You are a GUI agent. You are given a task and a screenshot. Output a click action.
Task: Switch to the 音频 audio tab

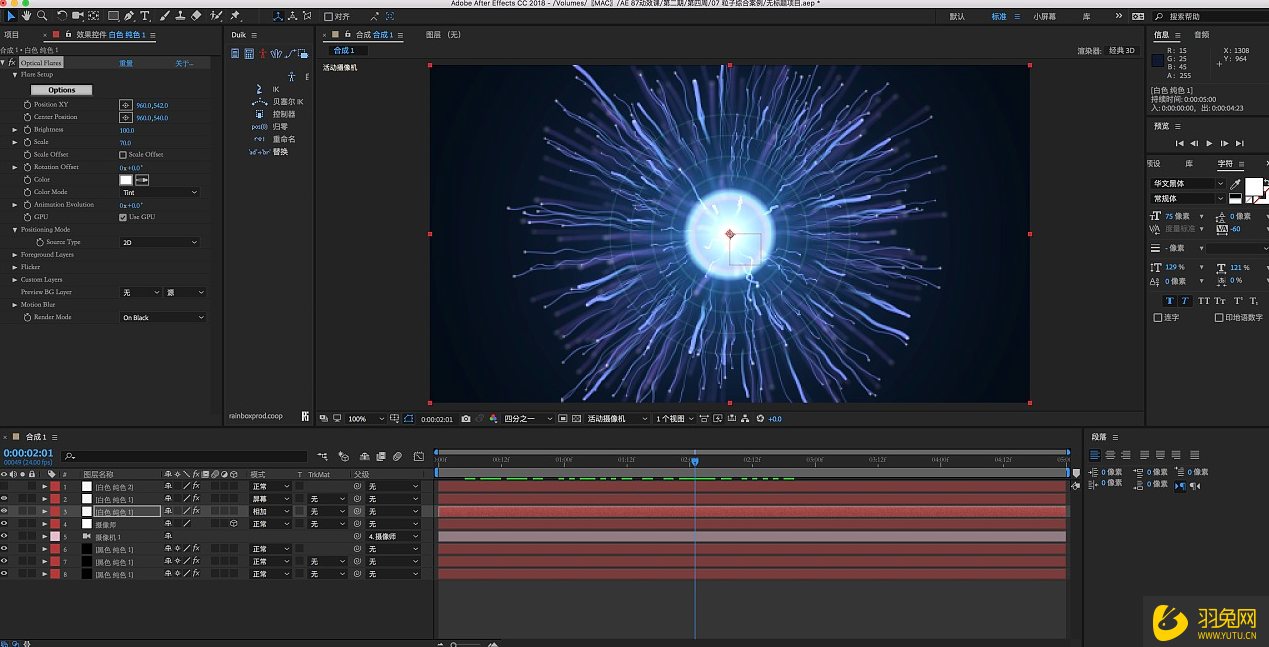[1202, 35]
